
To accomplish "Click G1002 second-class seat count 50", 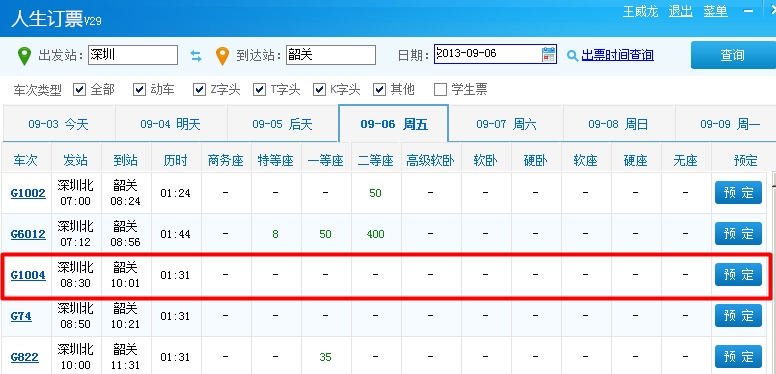I will click(376, 193).
